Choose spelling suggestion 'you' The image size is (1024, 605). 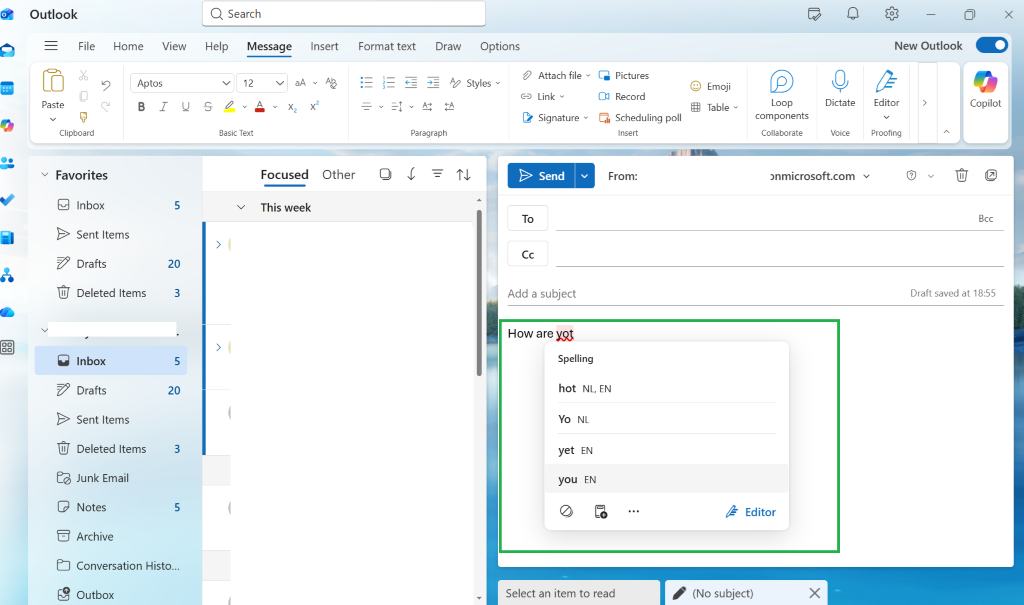tap(666, 479)
